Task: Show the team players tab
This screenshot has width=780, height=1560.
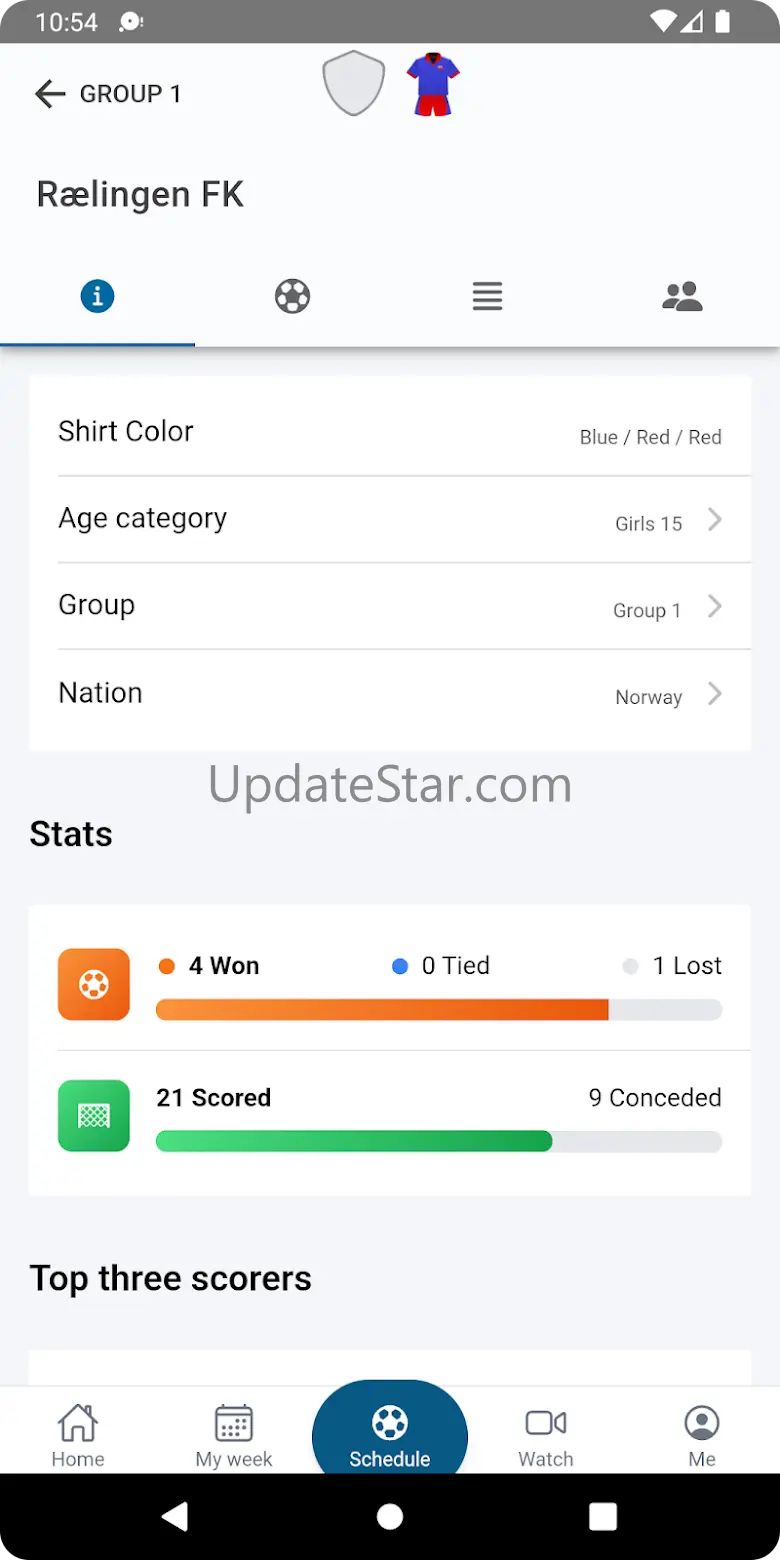Action: click(682, 296)
